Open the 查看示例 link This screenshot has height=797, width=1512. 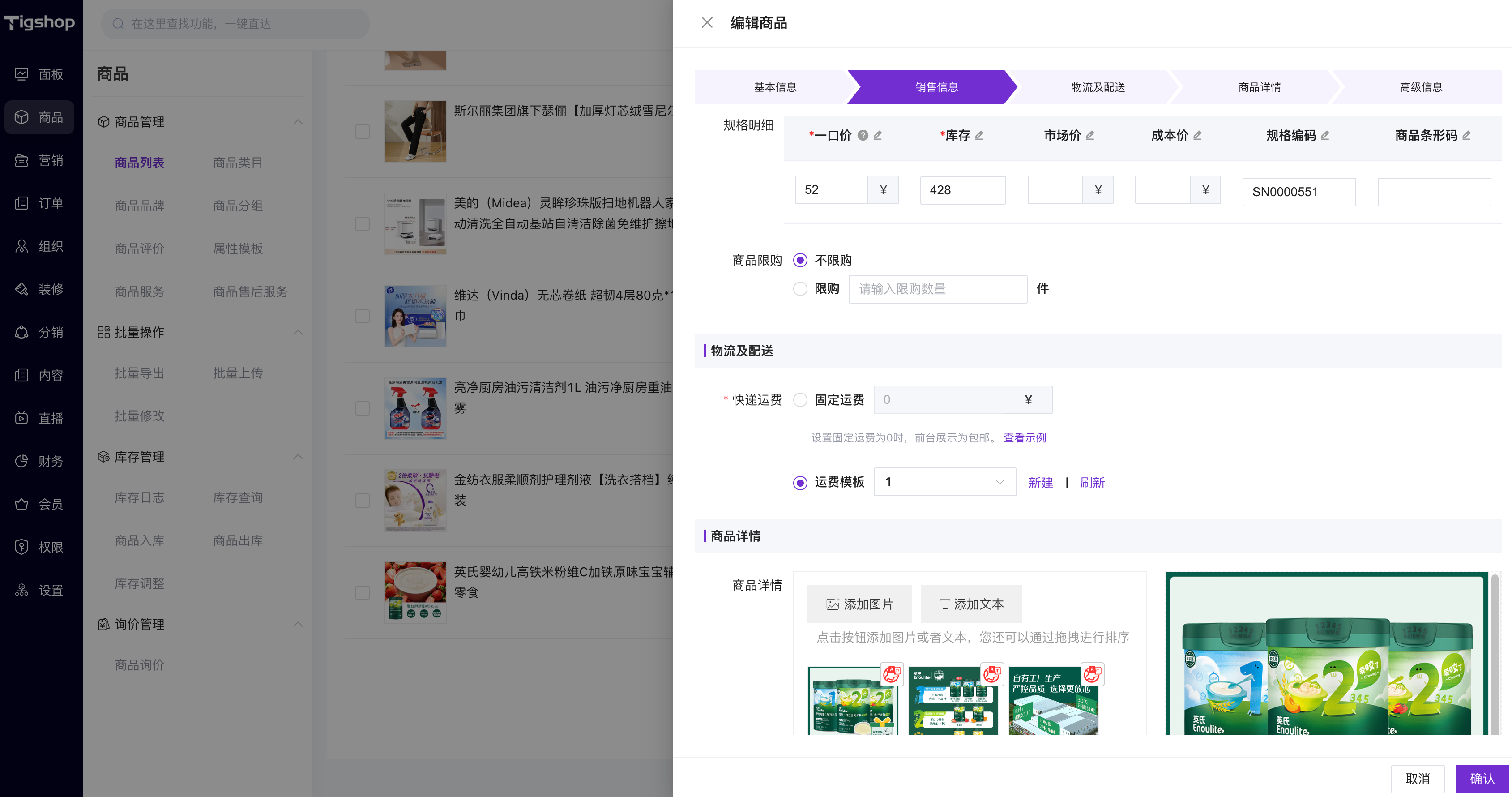(x=1024, y=437)
